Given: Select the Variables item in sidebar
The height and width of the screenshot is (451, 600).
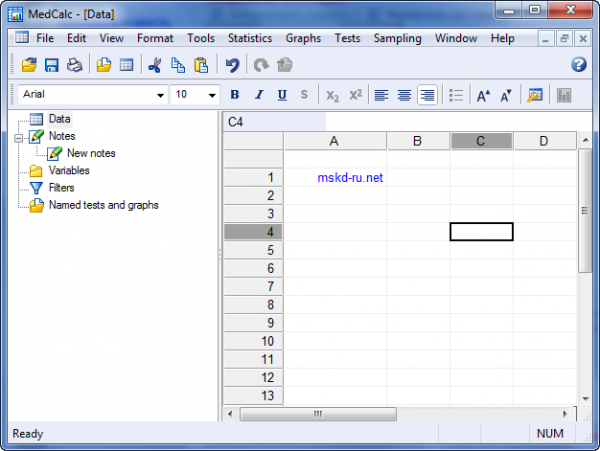Looking at the screenshot, I should (x=68, y=171).
